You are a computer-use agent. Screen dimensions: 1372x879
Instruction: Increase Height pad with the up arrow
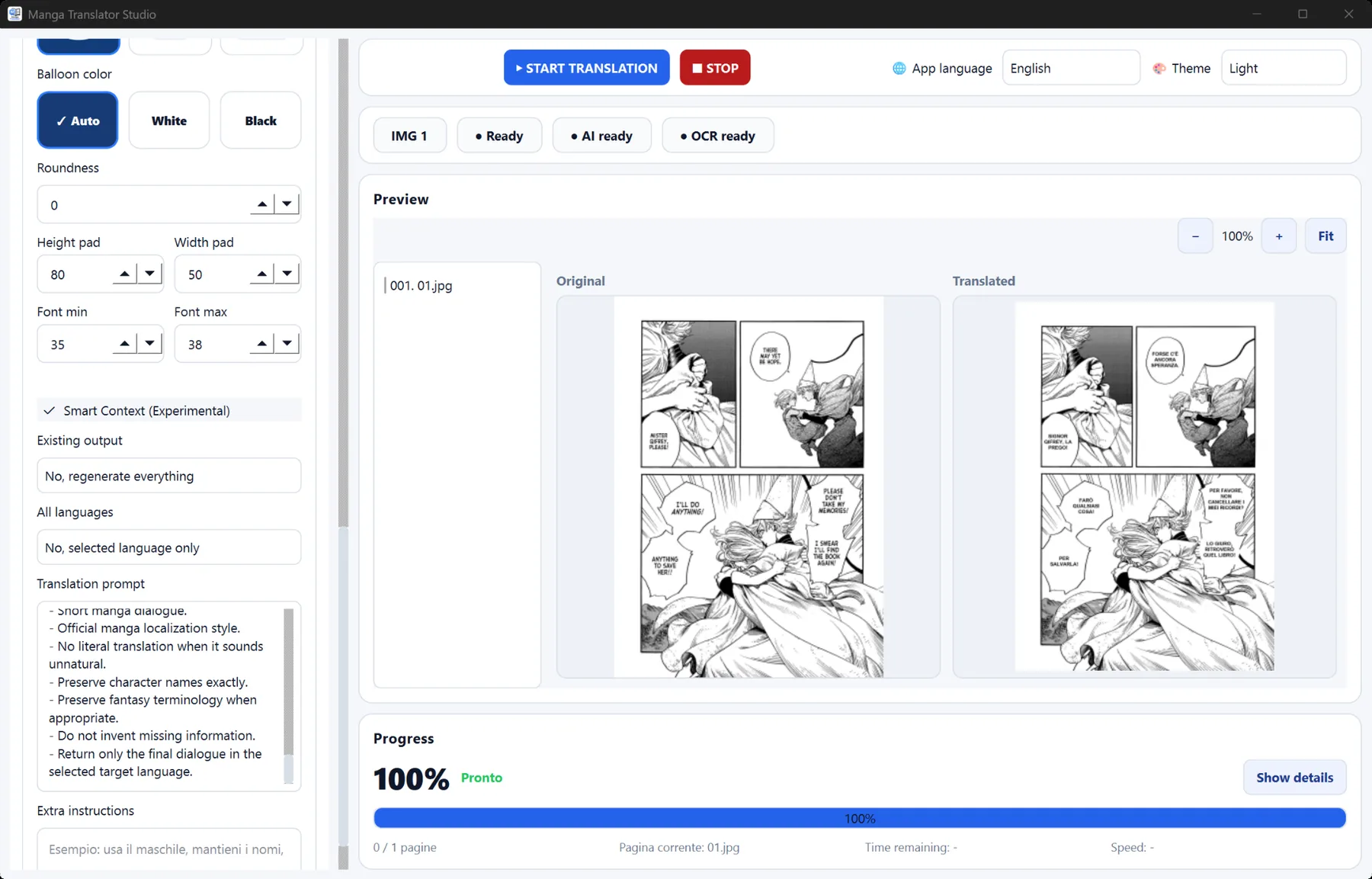[125, 274]
